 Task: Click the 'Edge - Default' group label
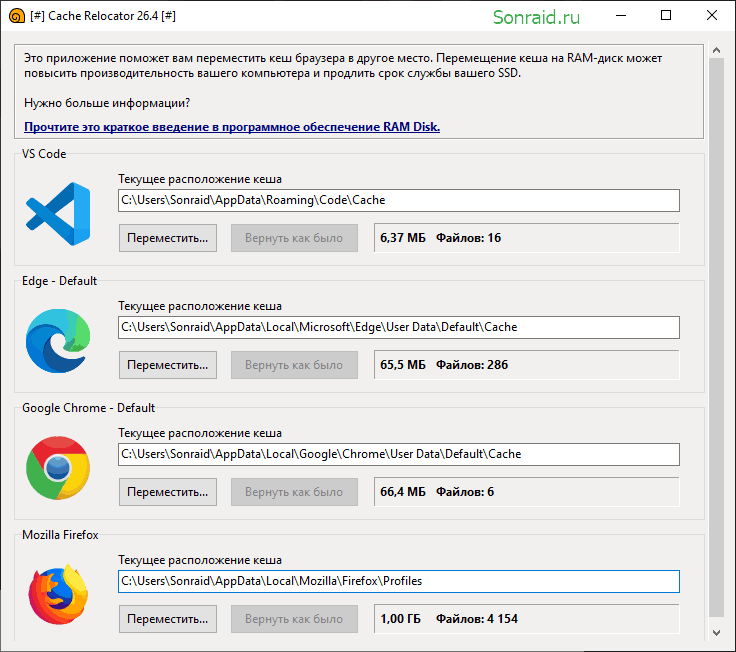click(60, 281)
